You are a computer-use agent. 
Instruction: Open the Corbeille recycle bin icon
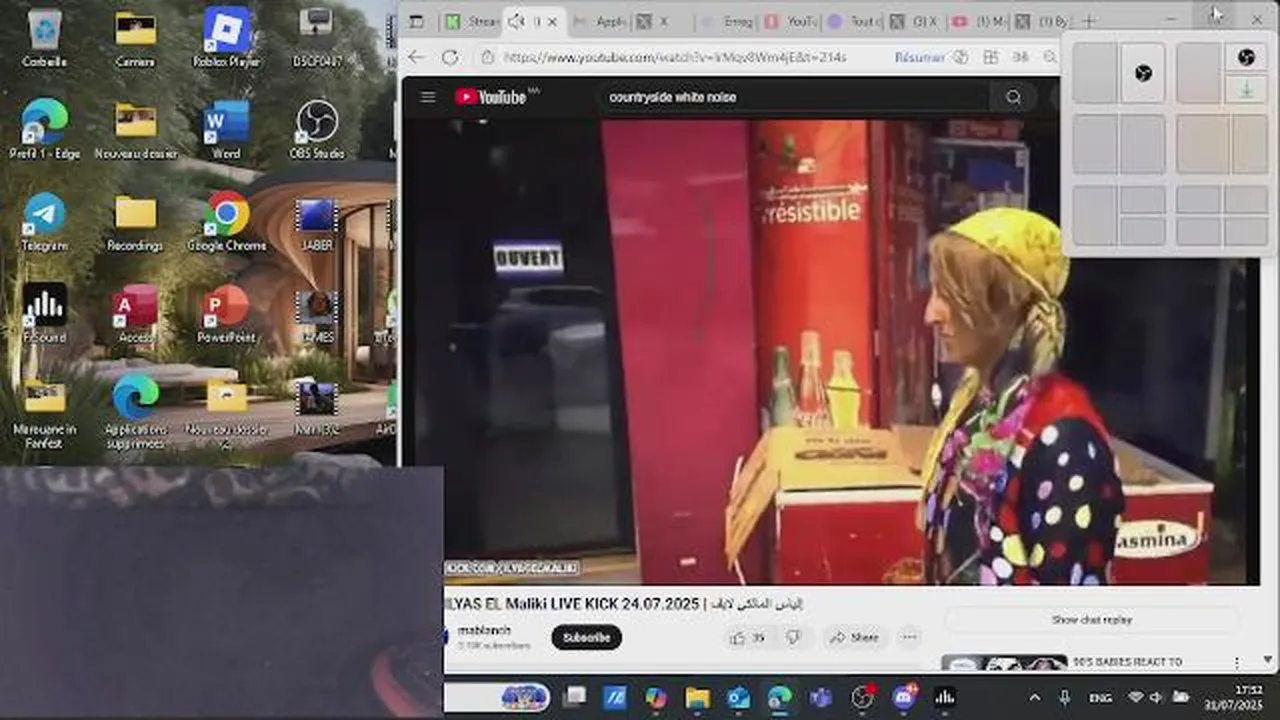click(44, 38)
